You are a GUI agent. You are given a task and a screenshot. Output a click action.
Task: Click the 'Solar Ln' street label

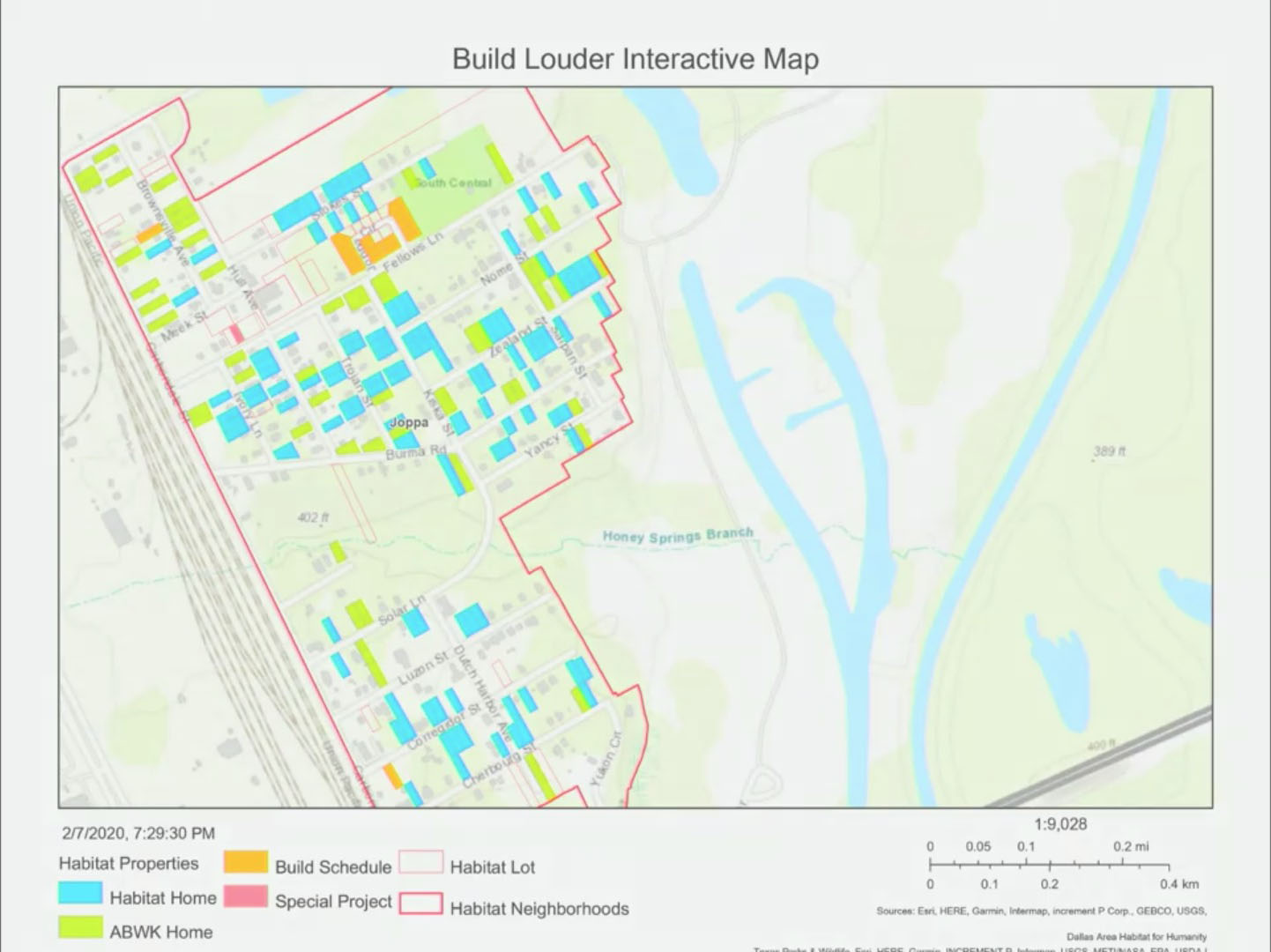click(402, 610)
